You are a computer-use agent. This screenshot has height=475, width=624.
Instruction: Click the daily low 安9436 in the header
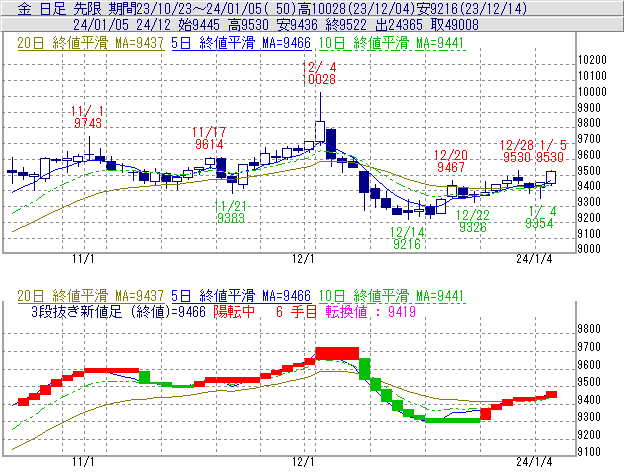(x=297, y=25)
